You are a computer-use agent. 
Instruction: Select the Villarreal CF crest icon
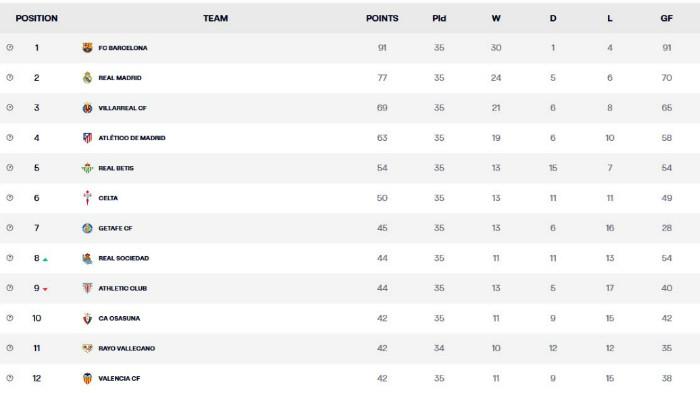click(88, 108)
